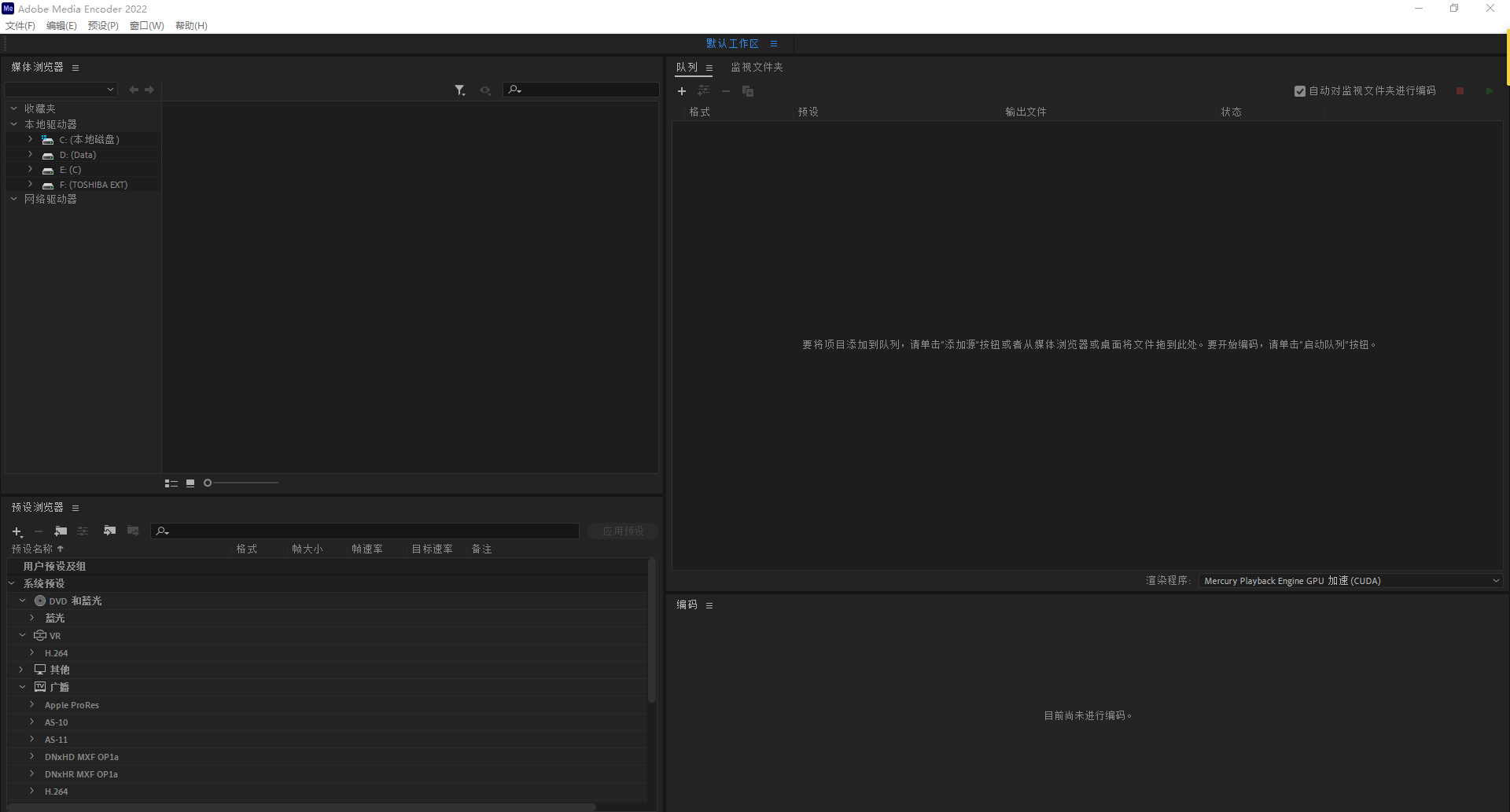Expand the 蓝光 preset folder

[x=31, y=618]
